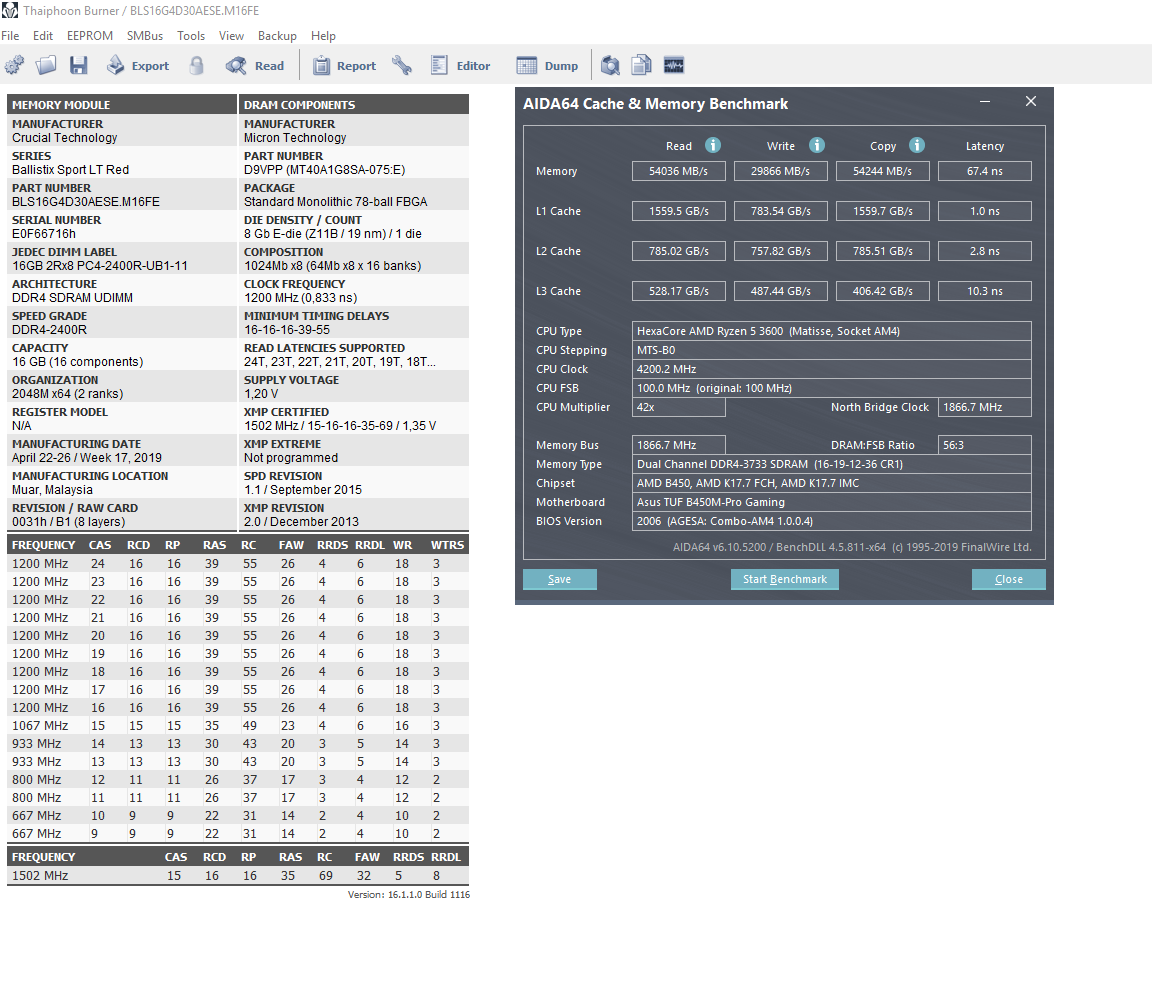Screen dimensions: 1152x992
Task: Open the Help menu
Action: tap(323, 35)
